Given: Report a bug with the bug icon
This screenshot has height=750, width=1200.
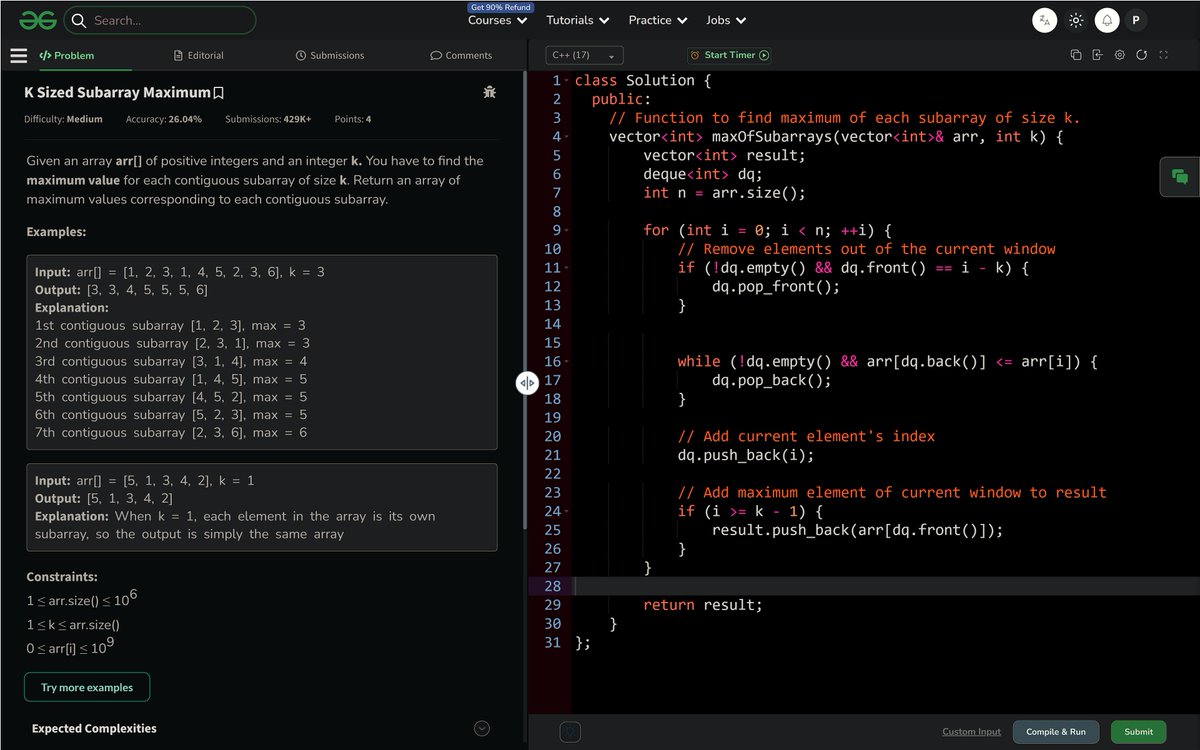Looking at the screenshot, I should tap(488, 92).
